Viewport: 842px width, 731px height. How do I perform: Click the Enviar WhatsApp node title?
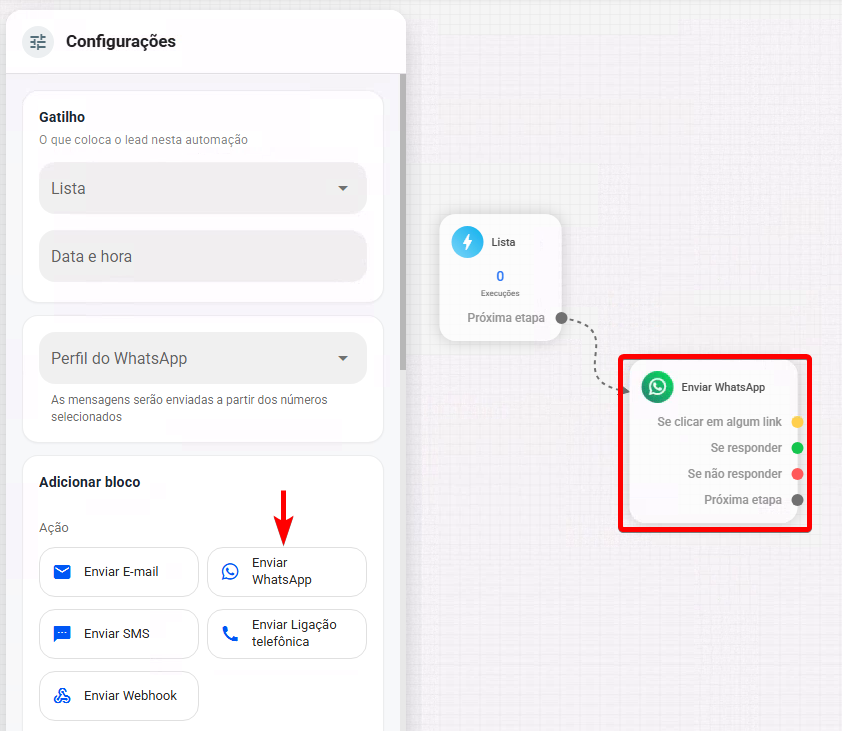tap(723, 387)
